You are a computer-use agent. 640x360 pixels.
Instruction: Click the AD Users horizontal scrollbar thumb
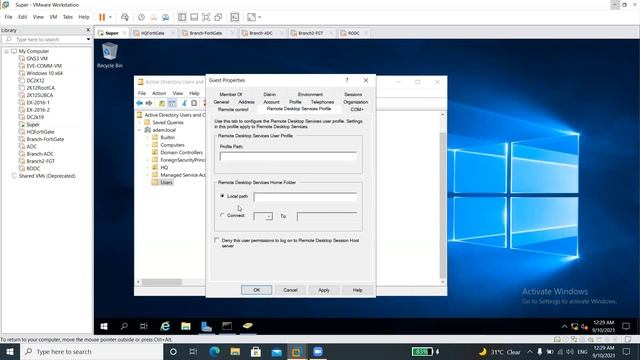pyautogui.click(x=162, y=282)
